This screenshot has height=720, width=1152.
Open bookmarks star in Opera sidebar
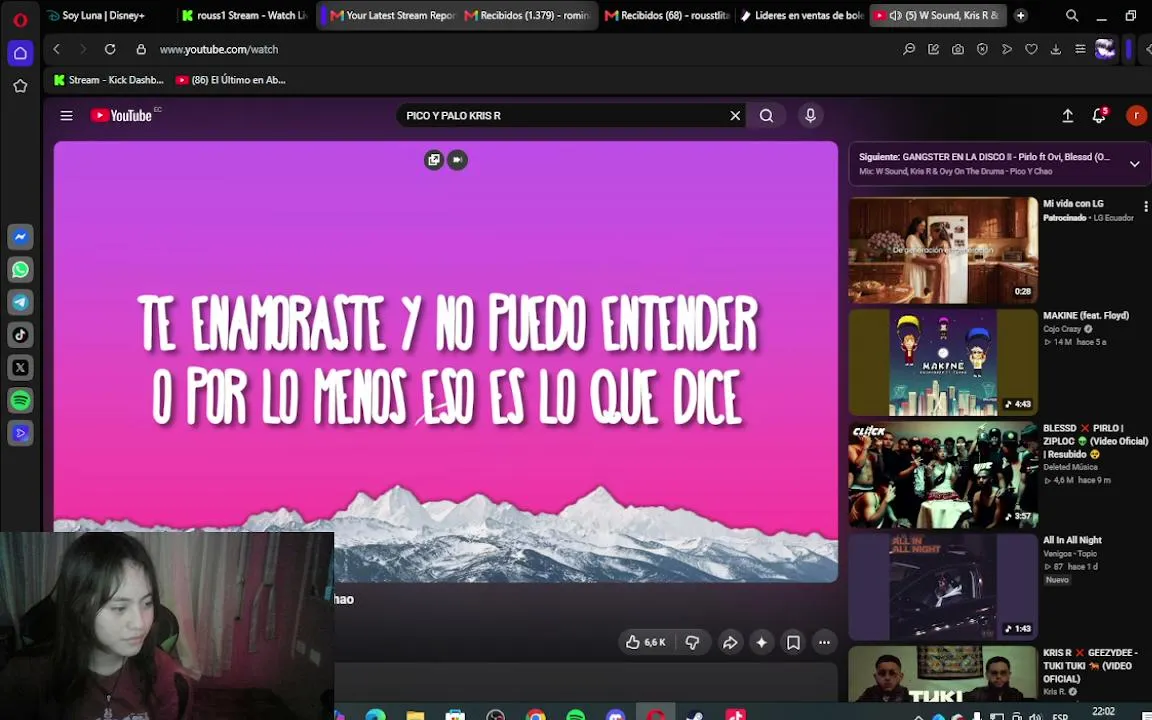(x=20, y=86)
